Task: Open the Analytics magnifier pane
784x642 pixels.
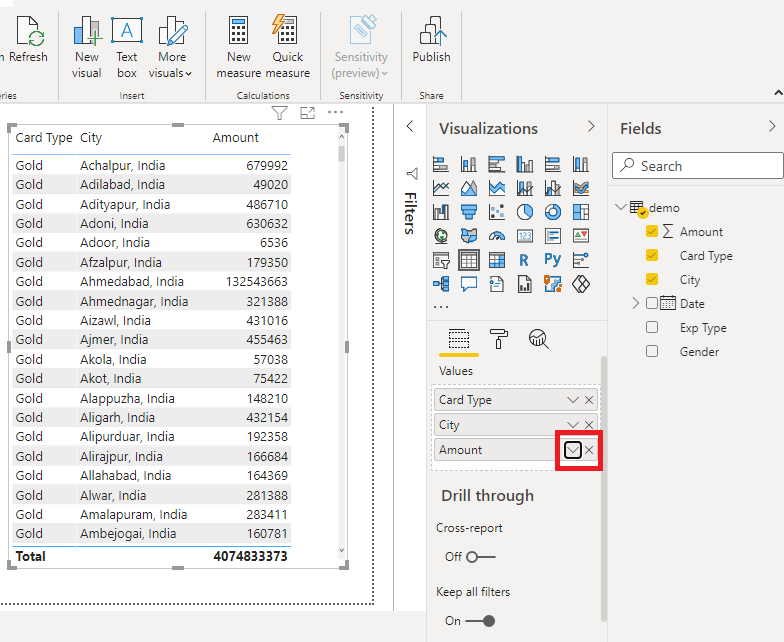Action: [538, 339]
